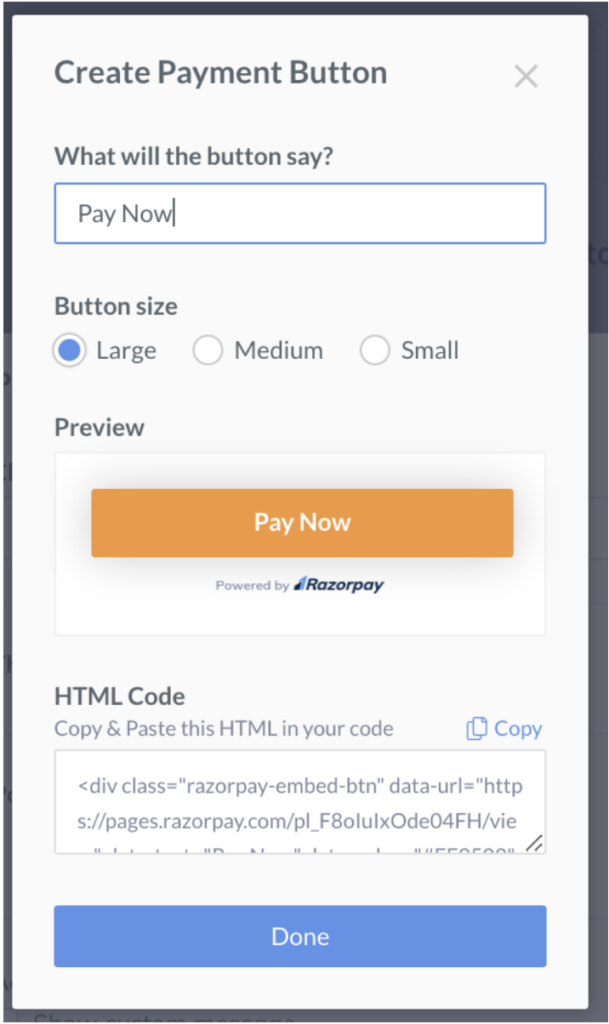
Task: Click the orange Pay Now preview button
Action: [x=302, y=522]
